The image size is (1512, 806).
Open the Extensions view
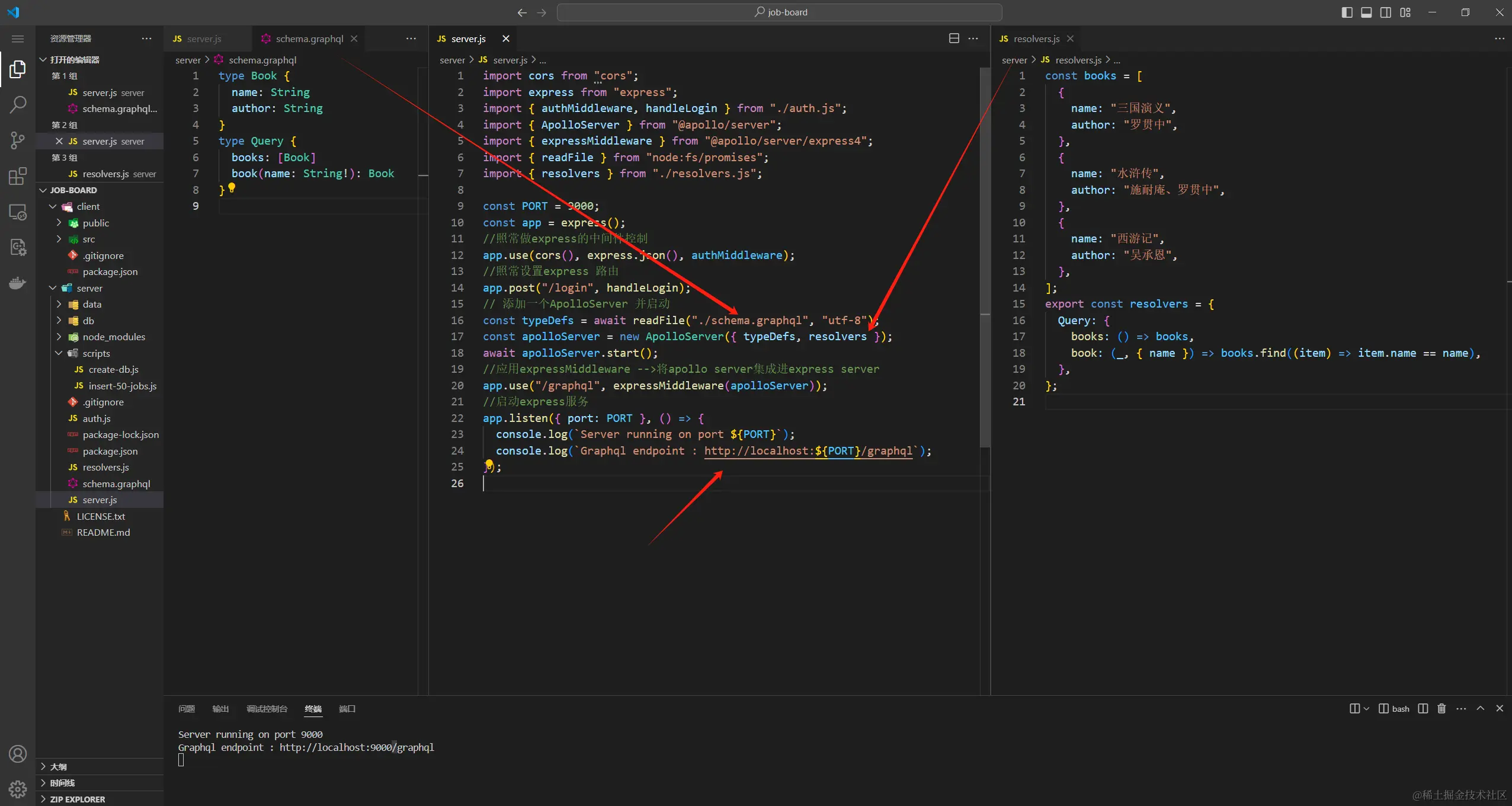(x=18, y=176)
